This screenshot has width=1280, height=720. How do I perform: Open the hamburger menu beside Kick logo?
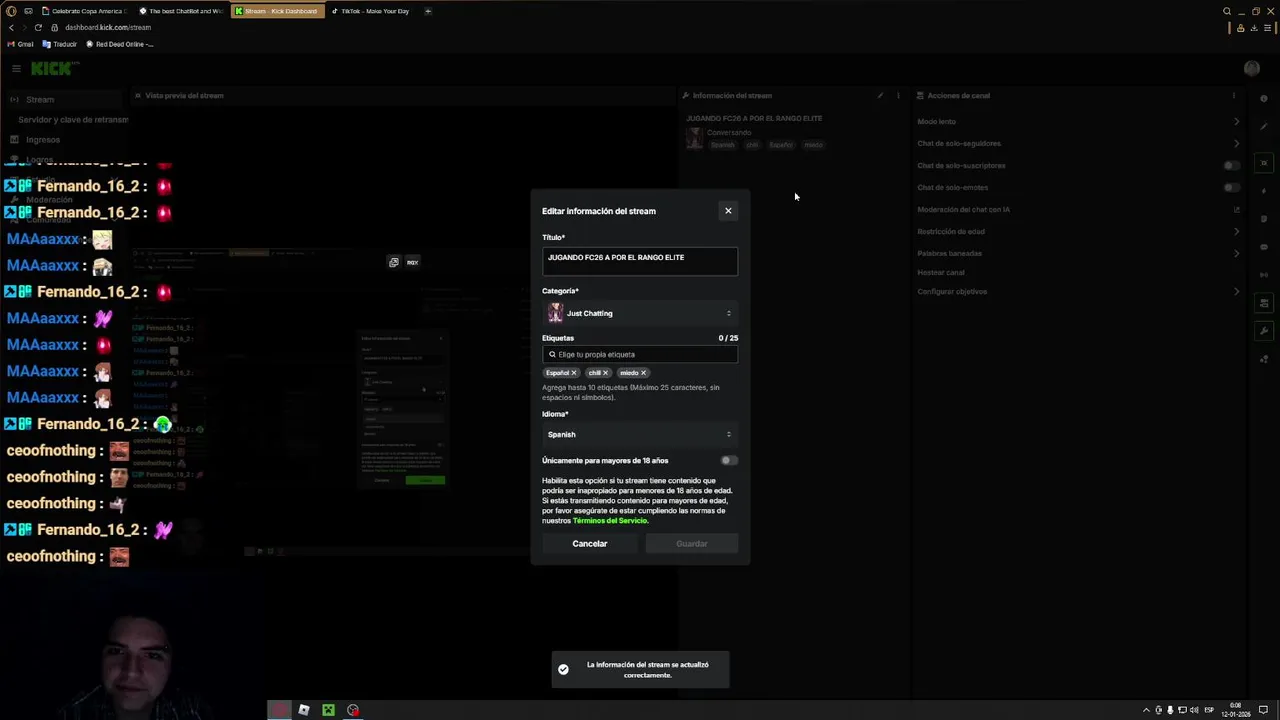(16, 68)
